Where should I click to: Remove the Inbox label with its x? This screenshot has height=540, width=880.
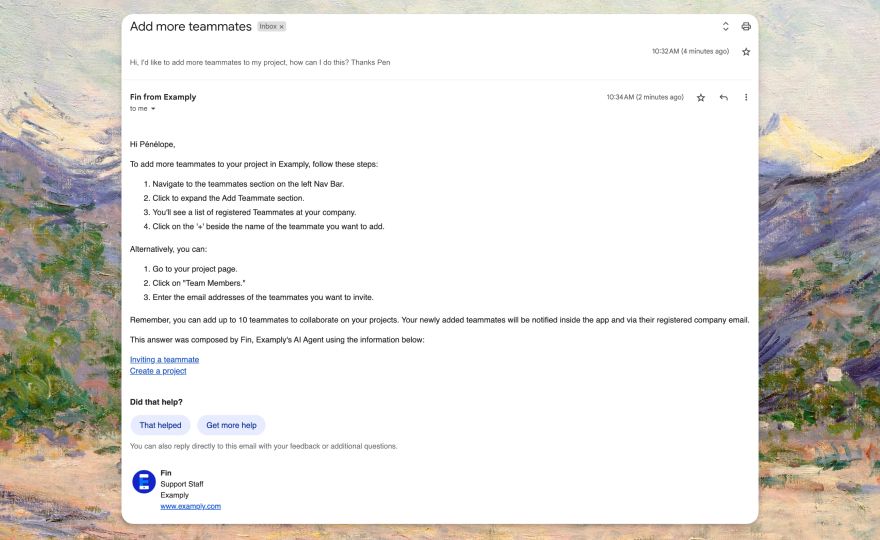282,26
